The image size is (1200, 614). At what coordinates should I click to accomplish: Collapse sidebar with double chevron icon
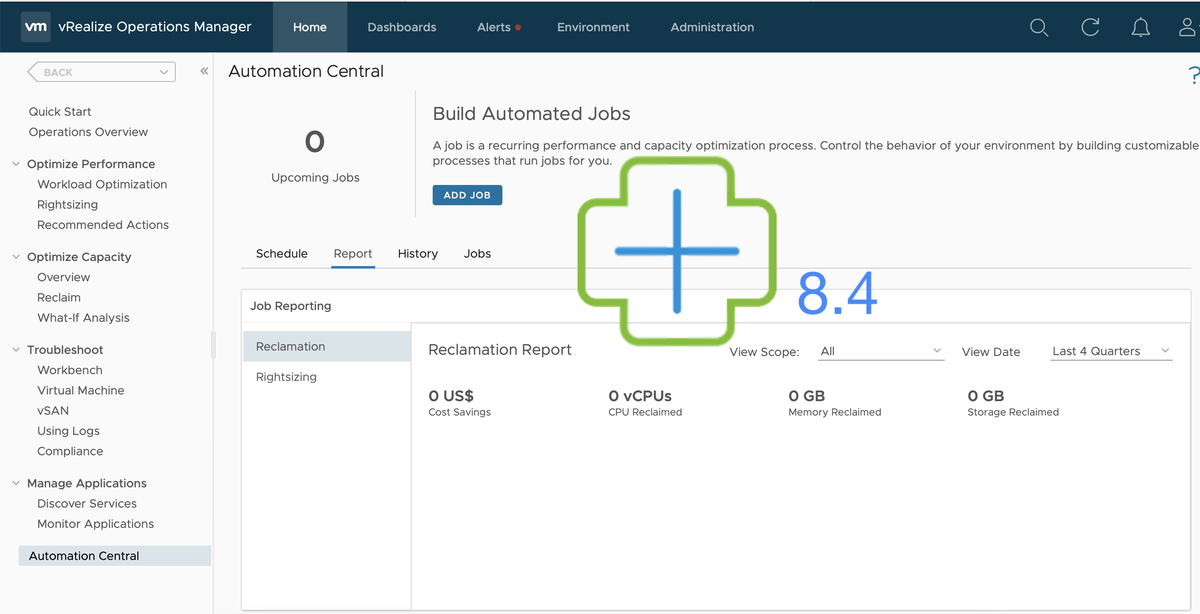click(204, 71)
